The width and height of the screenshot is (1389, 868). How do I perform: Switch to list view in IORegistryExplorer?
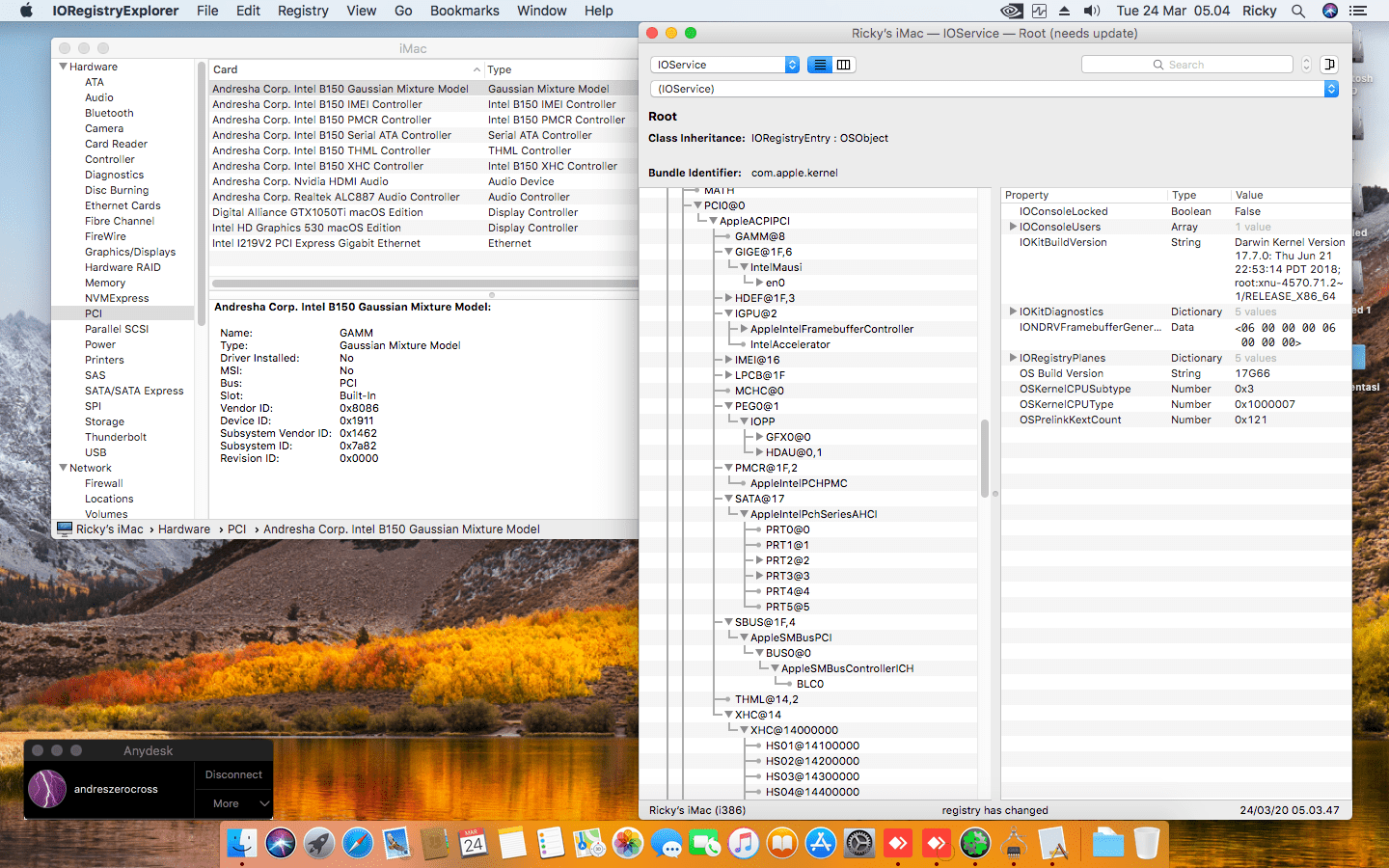point(820,65)
